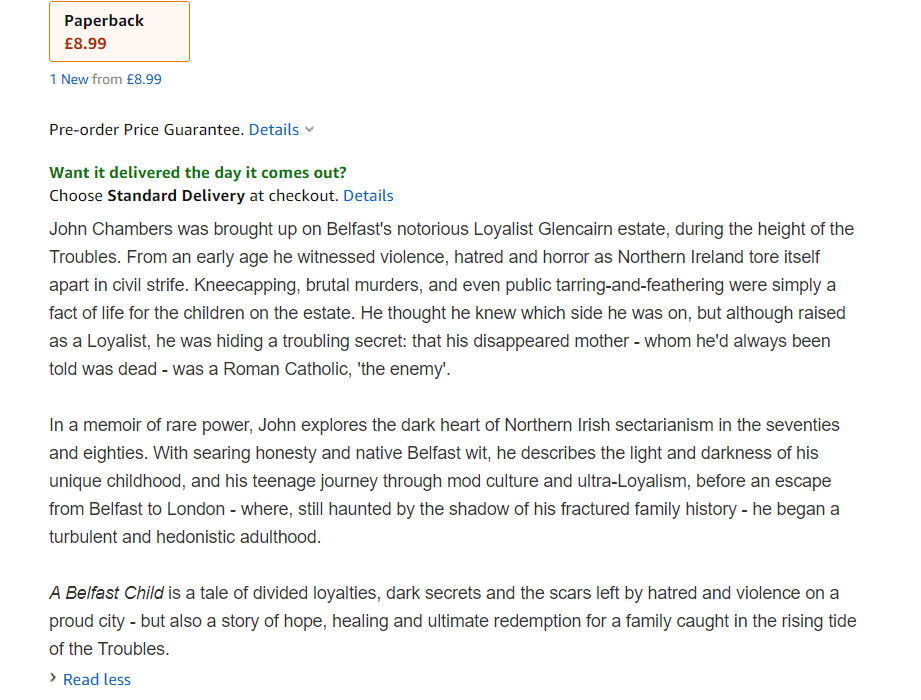Click the word "Choose" in delivery line
Viewport: 921px width, 700px height.
point(76,195)
